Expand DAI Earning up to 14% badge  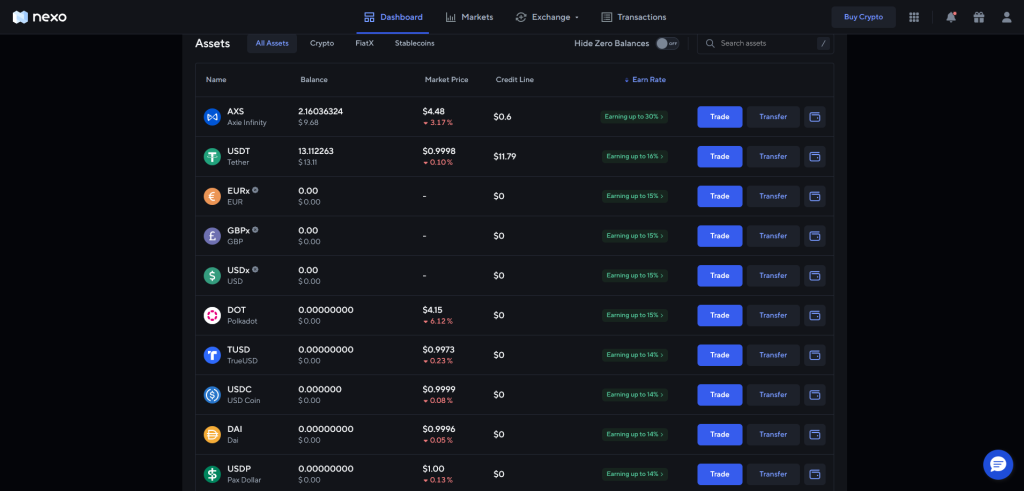(x=635, y=434)
